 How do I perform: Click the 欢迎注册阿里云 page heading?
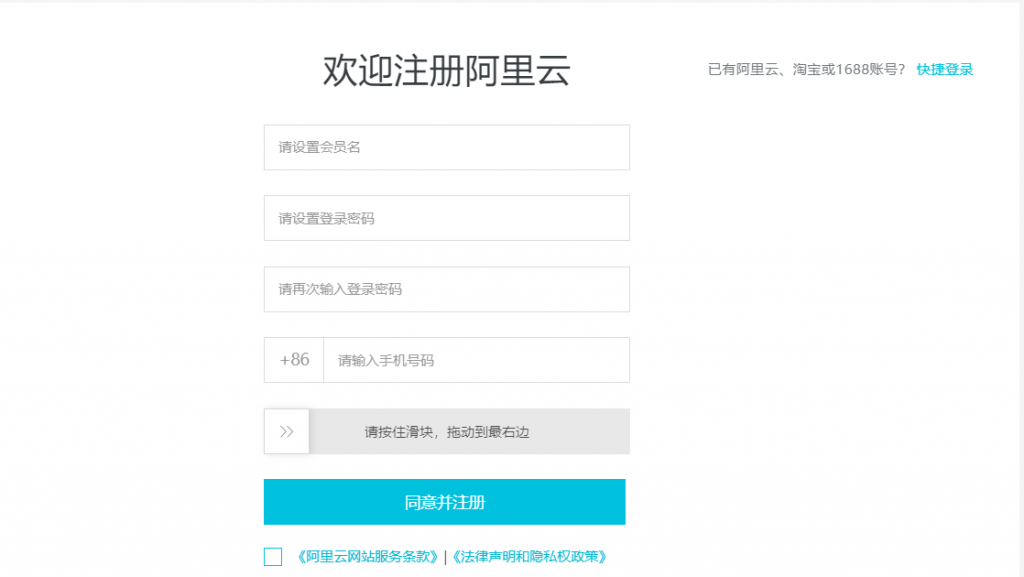pyautogui.click(x=447, y=70)
